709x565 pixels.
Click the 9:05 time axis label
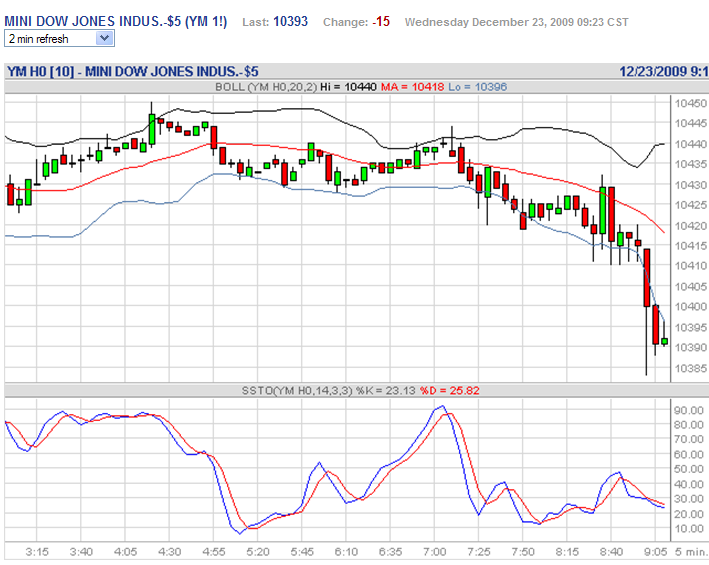[x=656, y=552]
